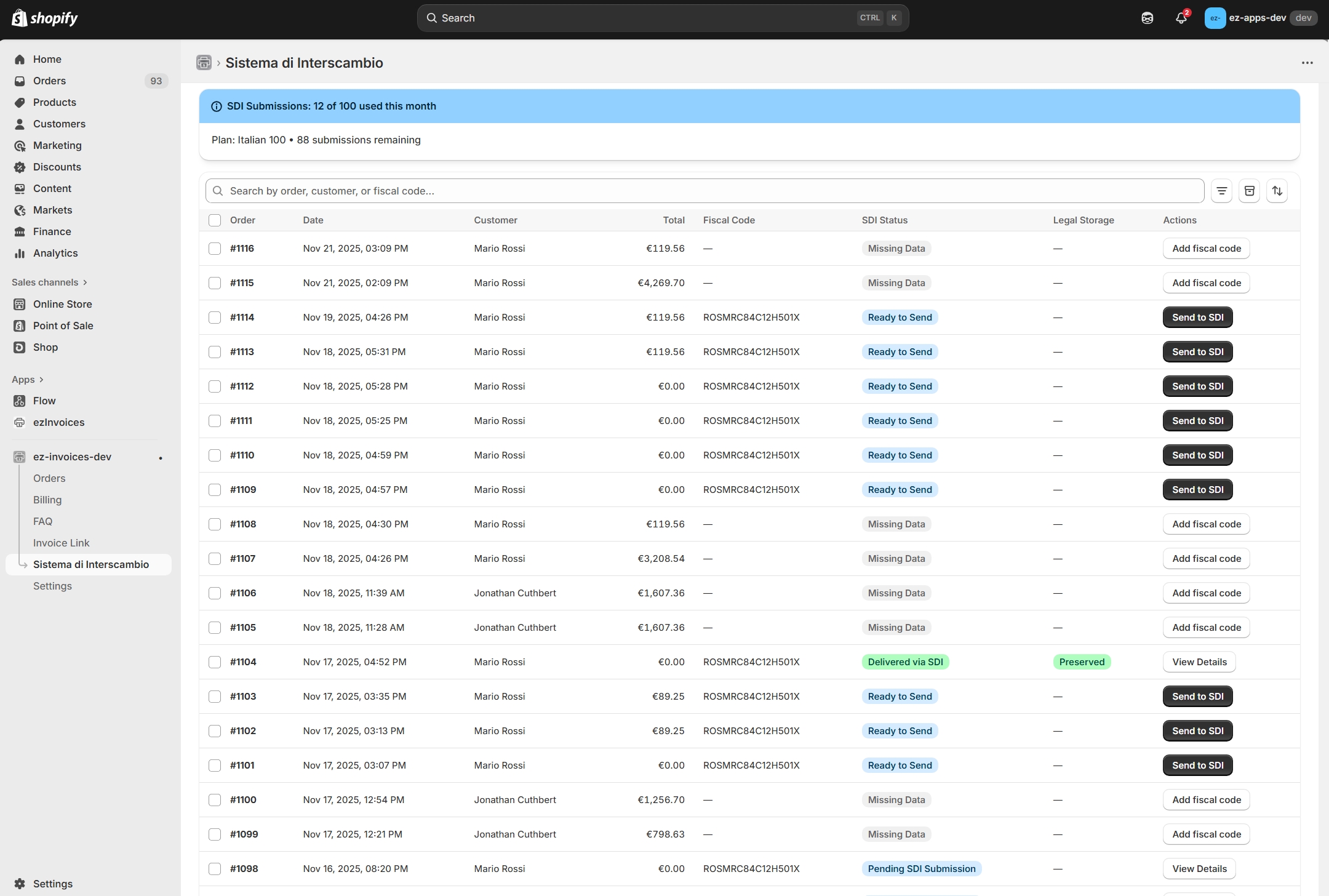Click the ez-apps-dev account avatar
Image resolution: width=1329 pixels, height=896 pixels.
(1215, 18)
